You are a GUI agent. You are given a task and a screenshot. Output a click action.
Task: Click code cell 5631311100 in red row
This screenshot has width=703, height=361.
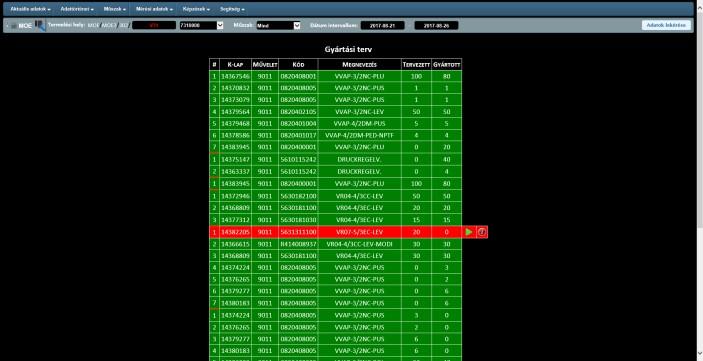[x=298, y=232]
